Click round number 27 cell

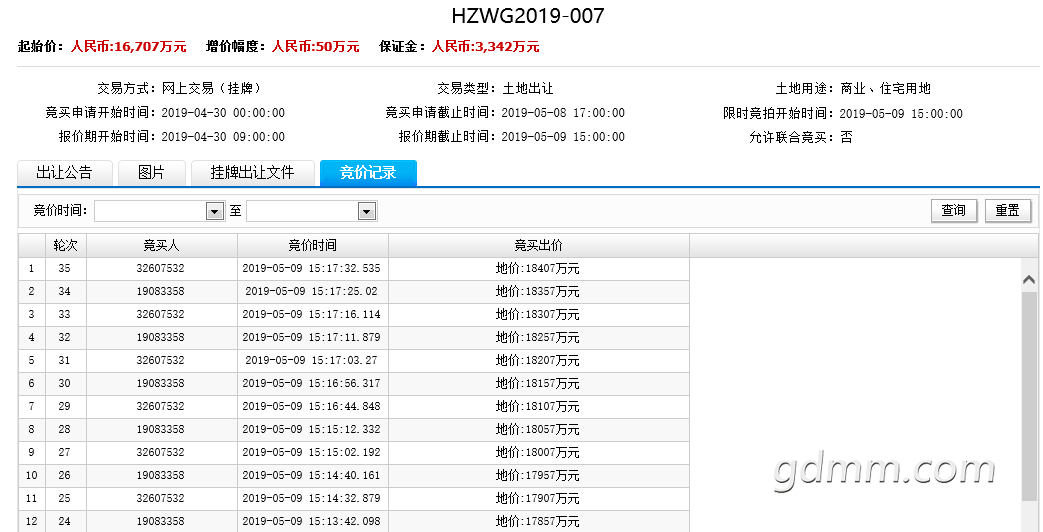click(x=65, y=452)
